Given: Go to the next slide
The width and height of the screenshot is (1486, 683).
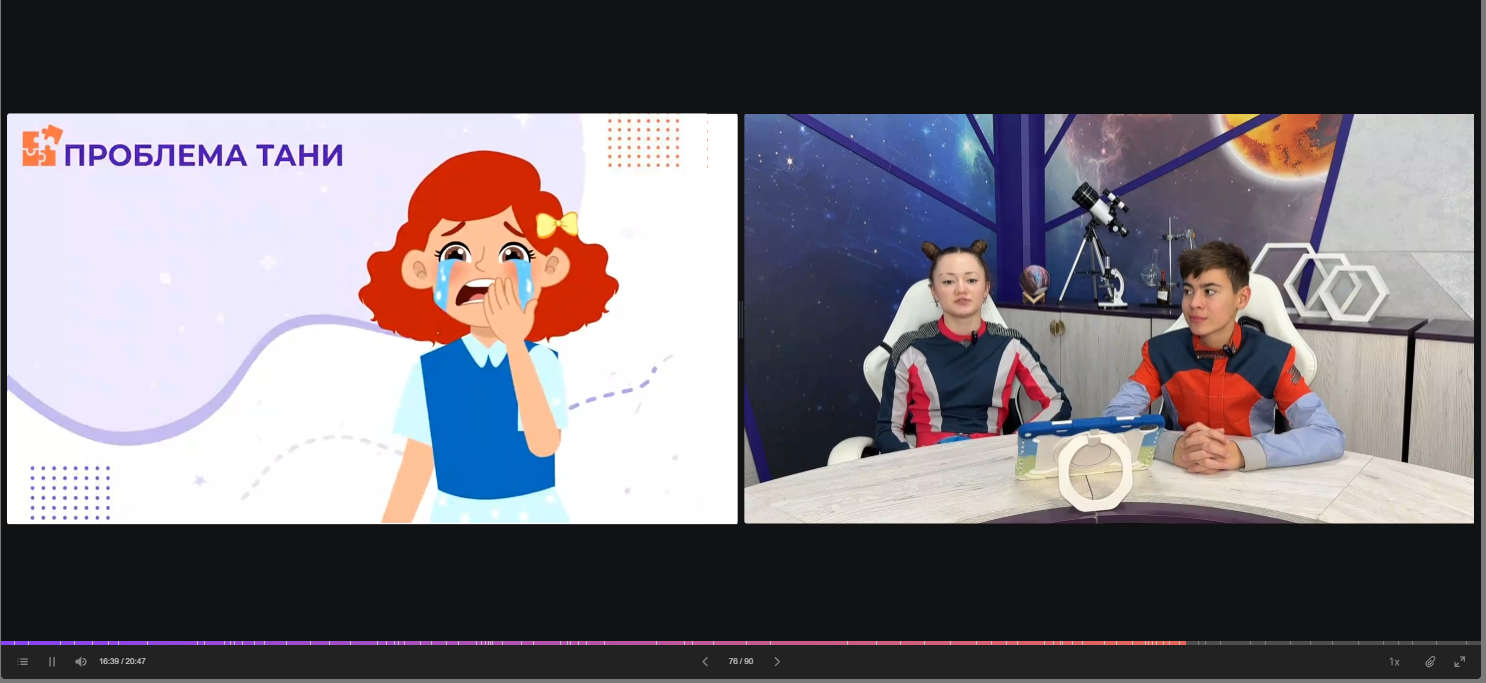Looking at the screenshot, I should coord(777,662).
